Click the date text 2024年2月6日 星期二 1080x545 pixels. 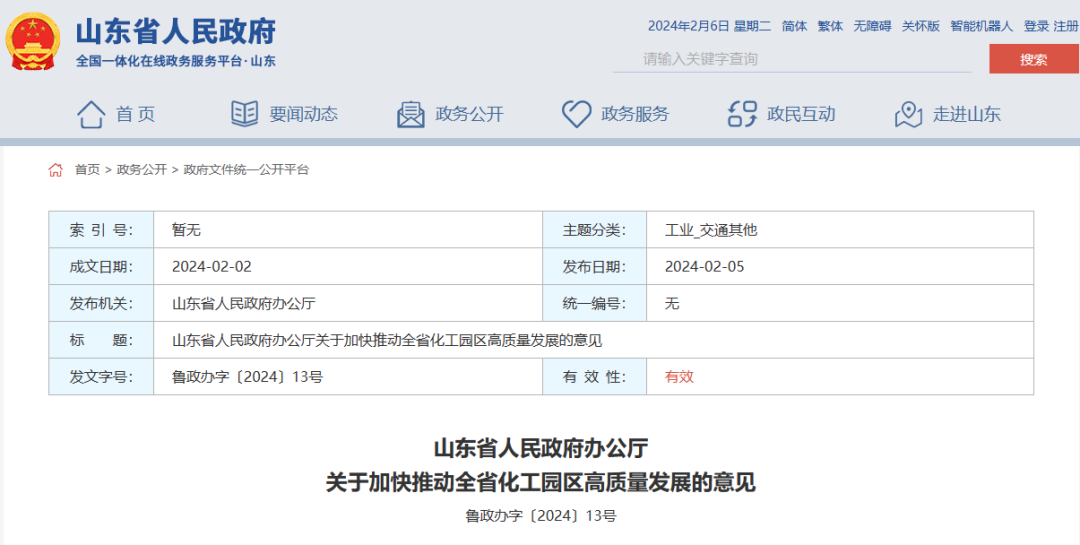(709, 26)
